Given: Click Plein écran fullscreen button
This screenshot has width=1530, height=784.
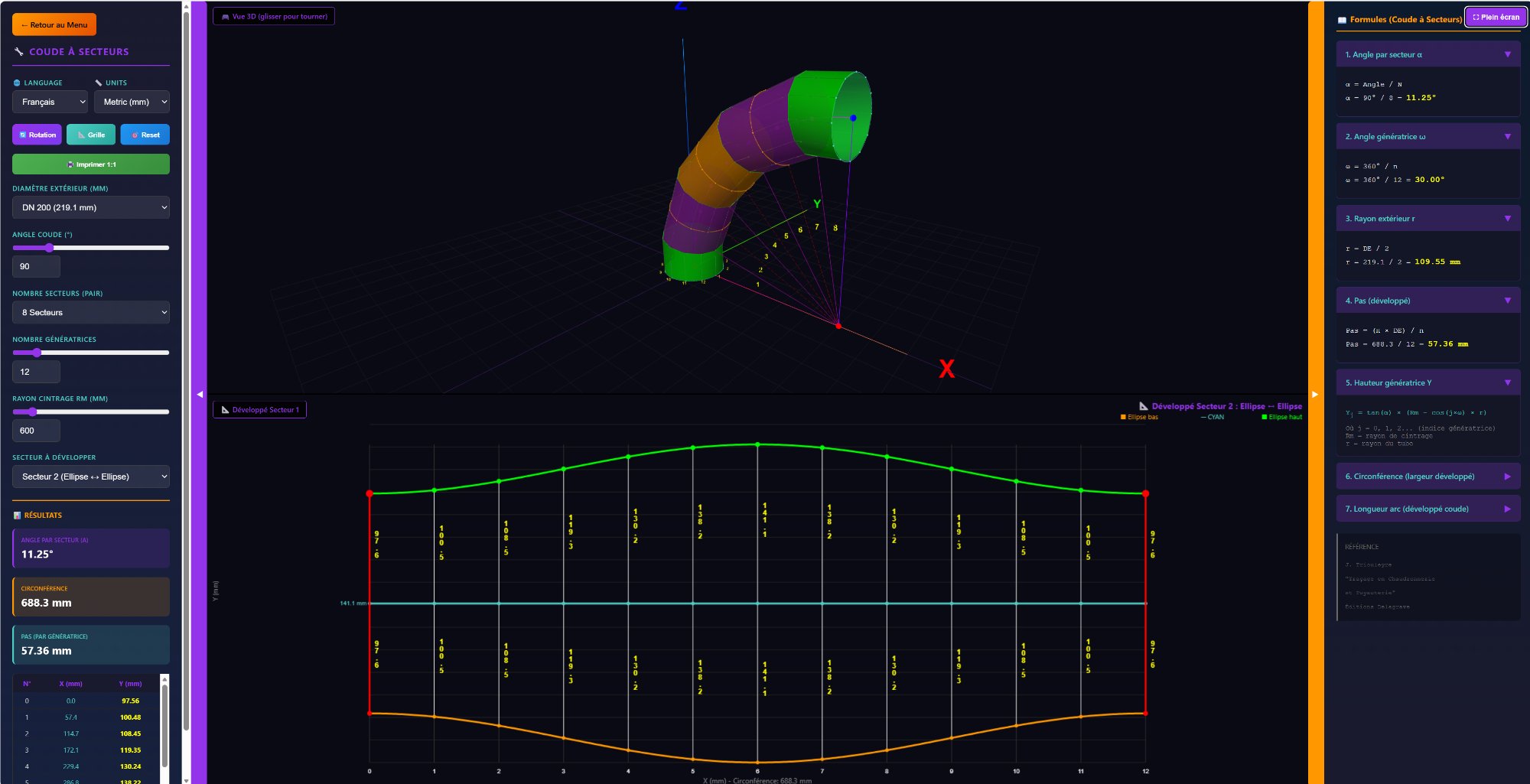Looking at the screenshot, I should click(1496, 17).
